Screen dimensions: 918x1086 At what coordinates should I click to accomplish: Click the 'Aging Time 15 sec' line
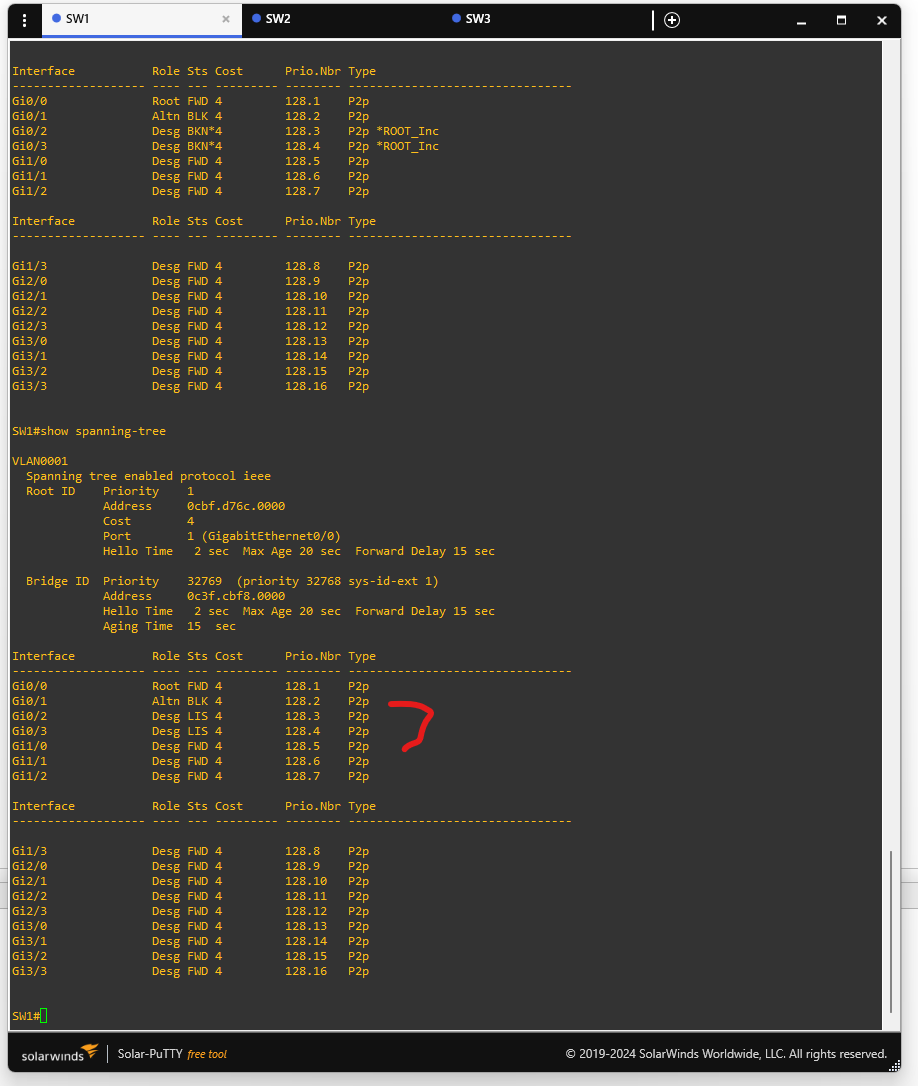click(169, 626)
